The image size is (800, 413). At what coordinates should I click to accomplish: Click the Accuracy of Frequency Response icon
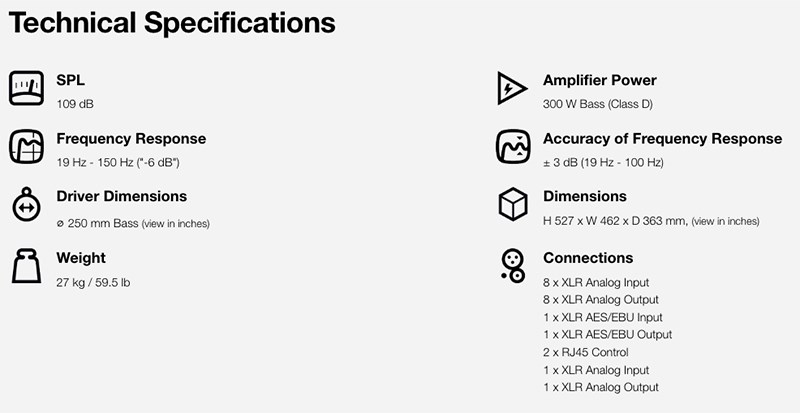click(x=513, y=147)
